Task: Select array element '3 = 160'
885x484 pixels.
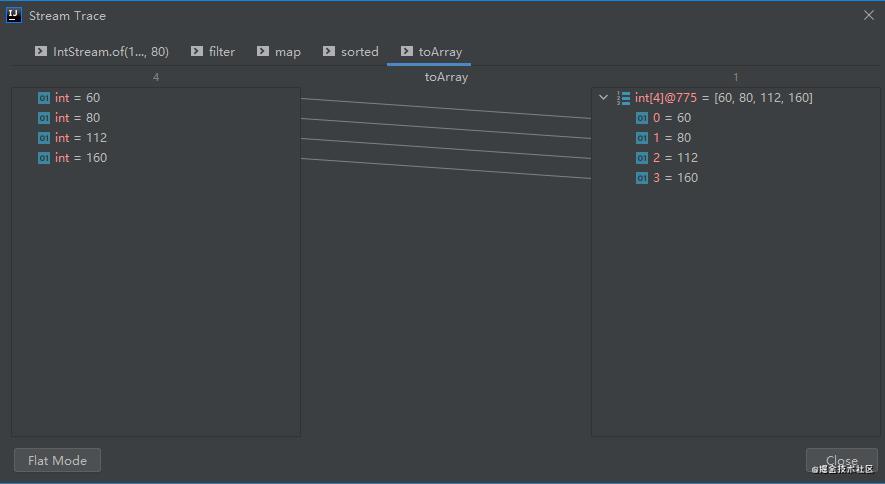Action: coord(735,178)
